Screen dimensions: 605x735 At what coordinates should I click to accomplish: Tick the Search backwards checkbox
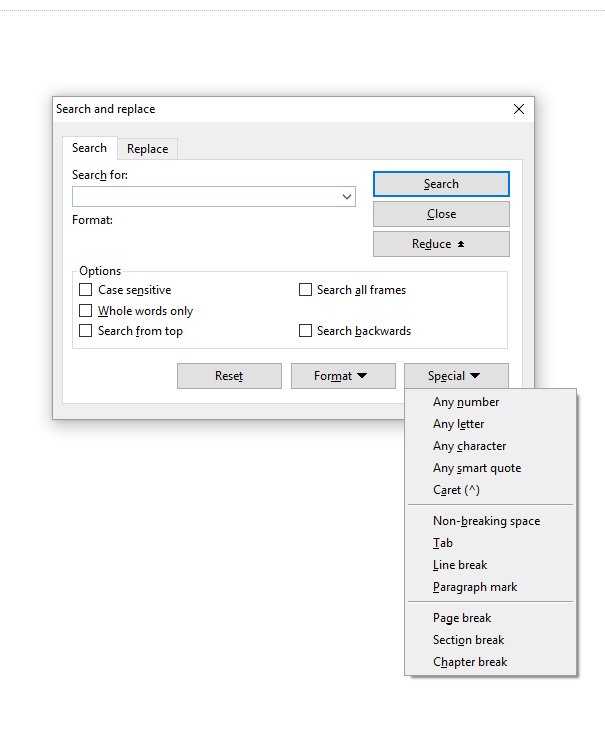[306, 331]
